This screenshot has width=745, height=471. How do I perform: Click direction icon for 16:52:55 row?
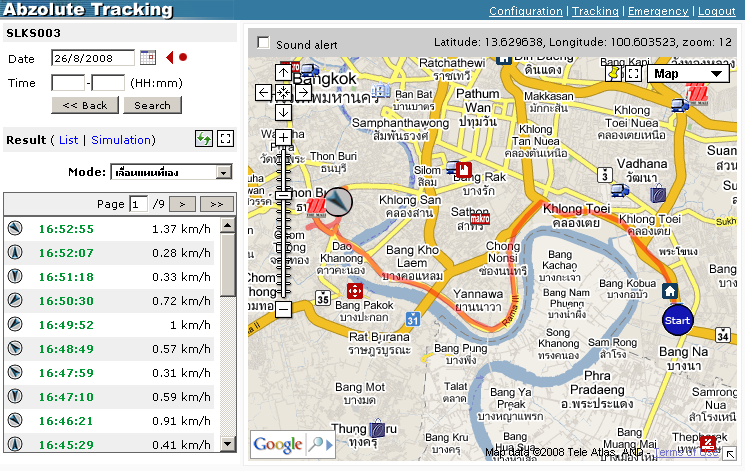pos(15,229)
